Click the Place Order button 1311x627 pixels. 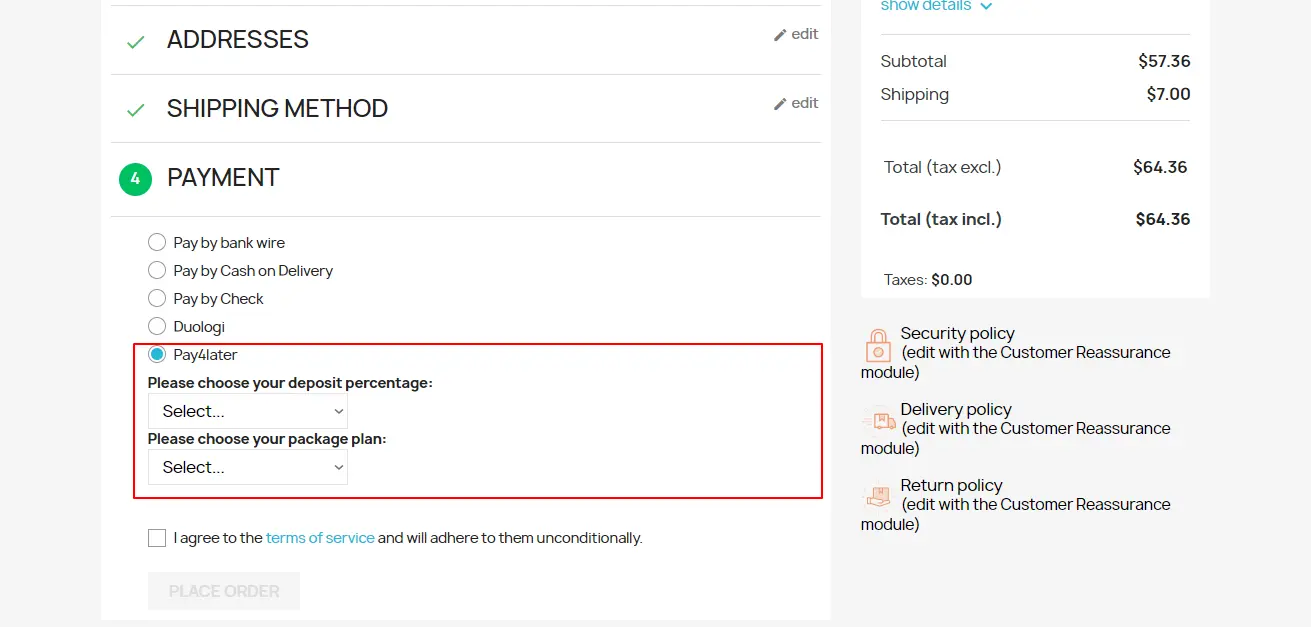pos(224,591)
